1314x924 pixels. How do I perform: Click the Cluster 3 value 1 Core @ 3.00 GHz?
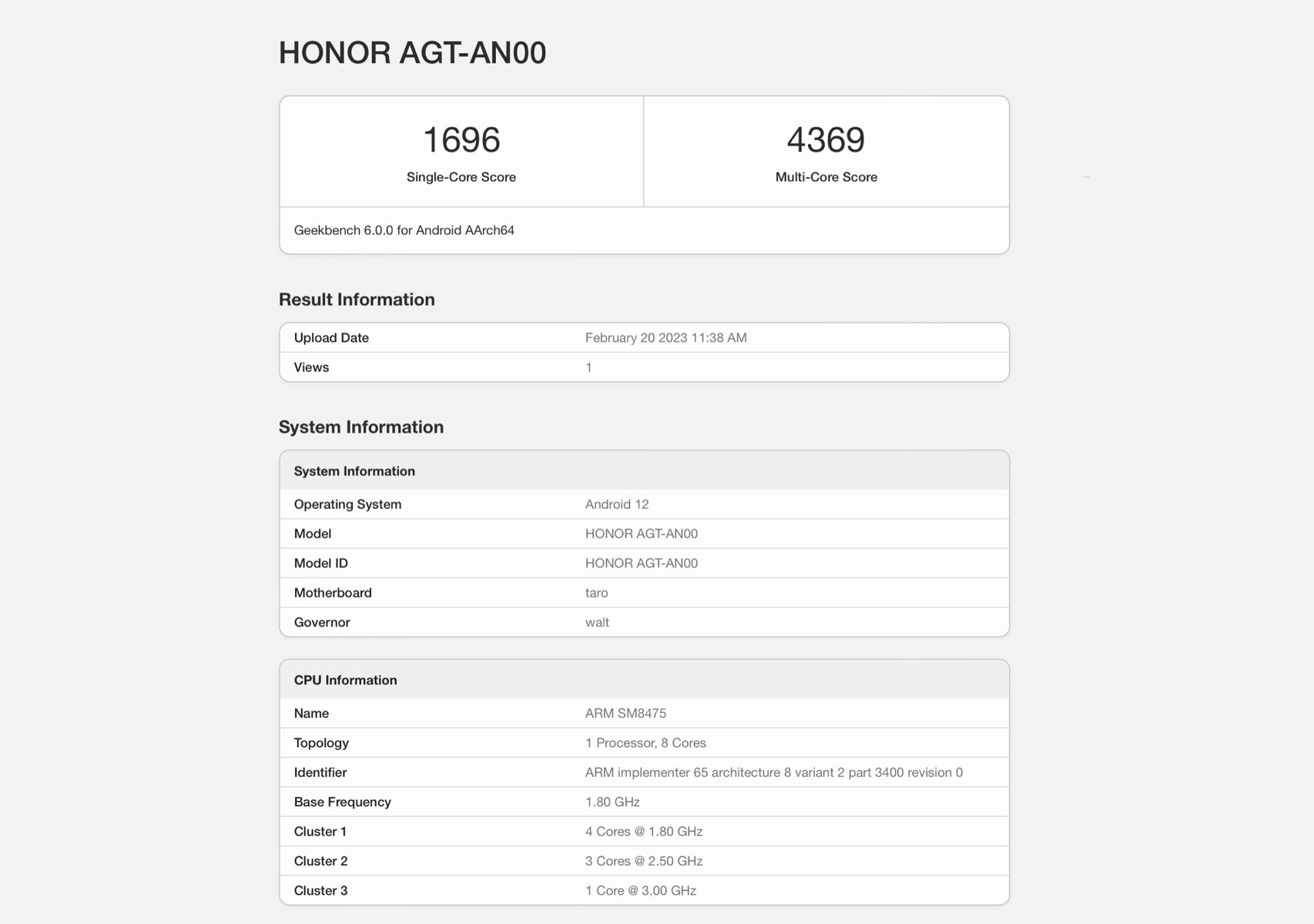pyautogui.click(x=640, y=891)
